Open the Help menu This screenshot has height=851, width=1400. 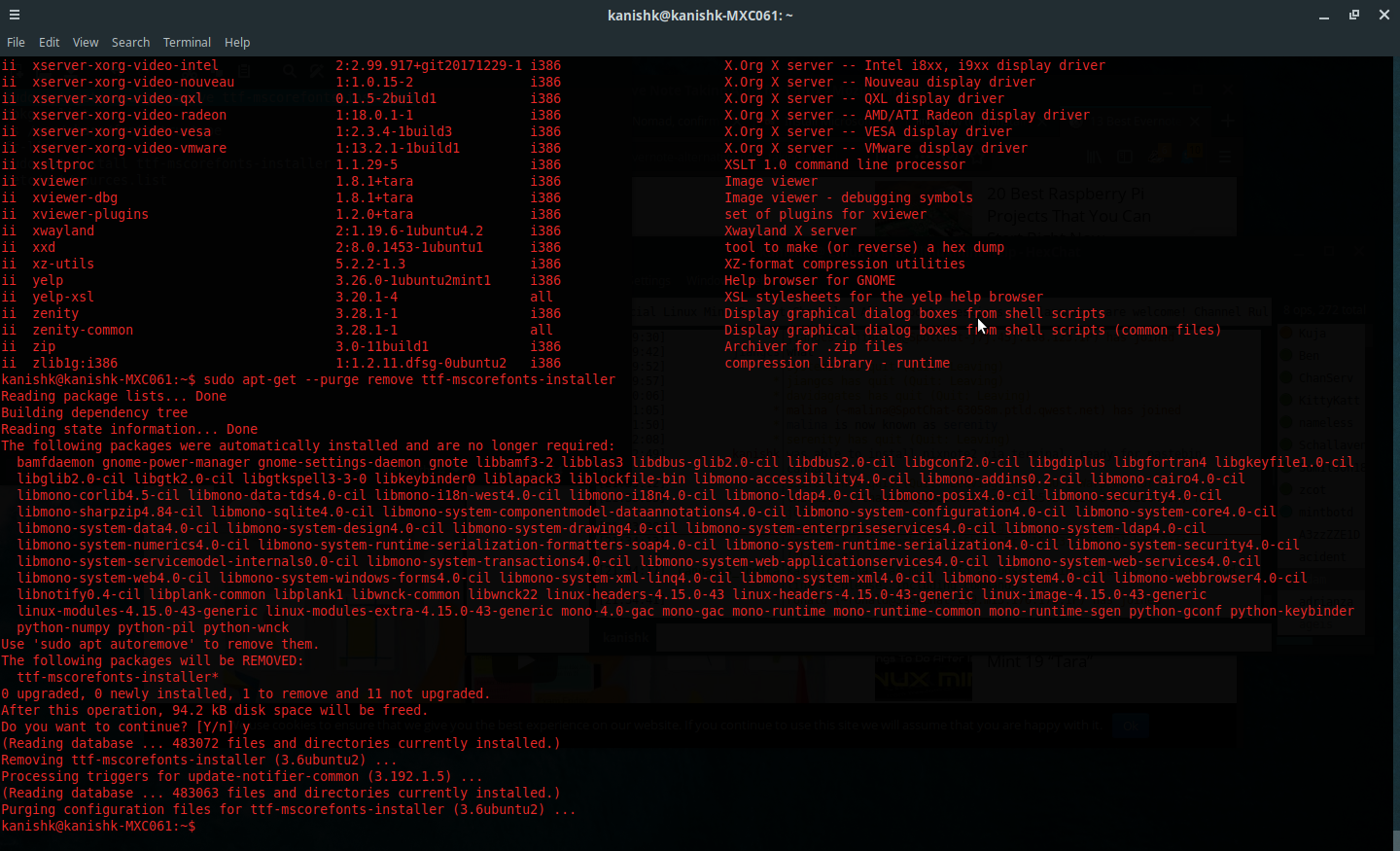tap(237, 43)
